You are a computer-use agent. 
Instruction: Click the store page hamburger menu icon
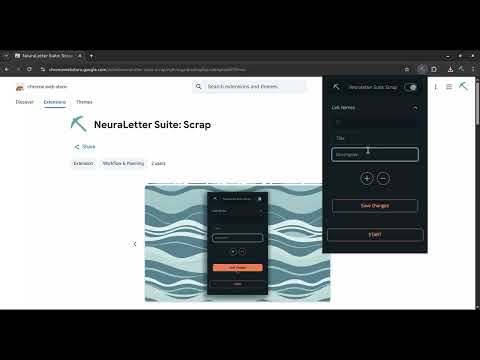449,87
